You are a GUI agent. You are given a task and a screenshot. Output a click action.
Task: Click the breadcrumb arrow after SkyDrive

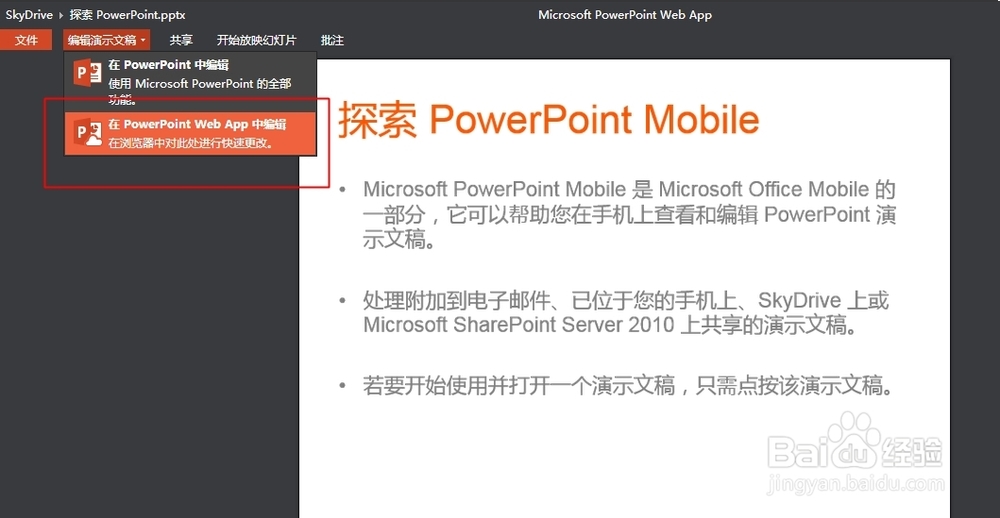tap(61, 15)
